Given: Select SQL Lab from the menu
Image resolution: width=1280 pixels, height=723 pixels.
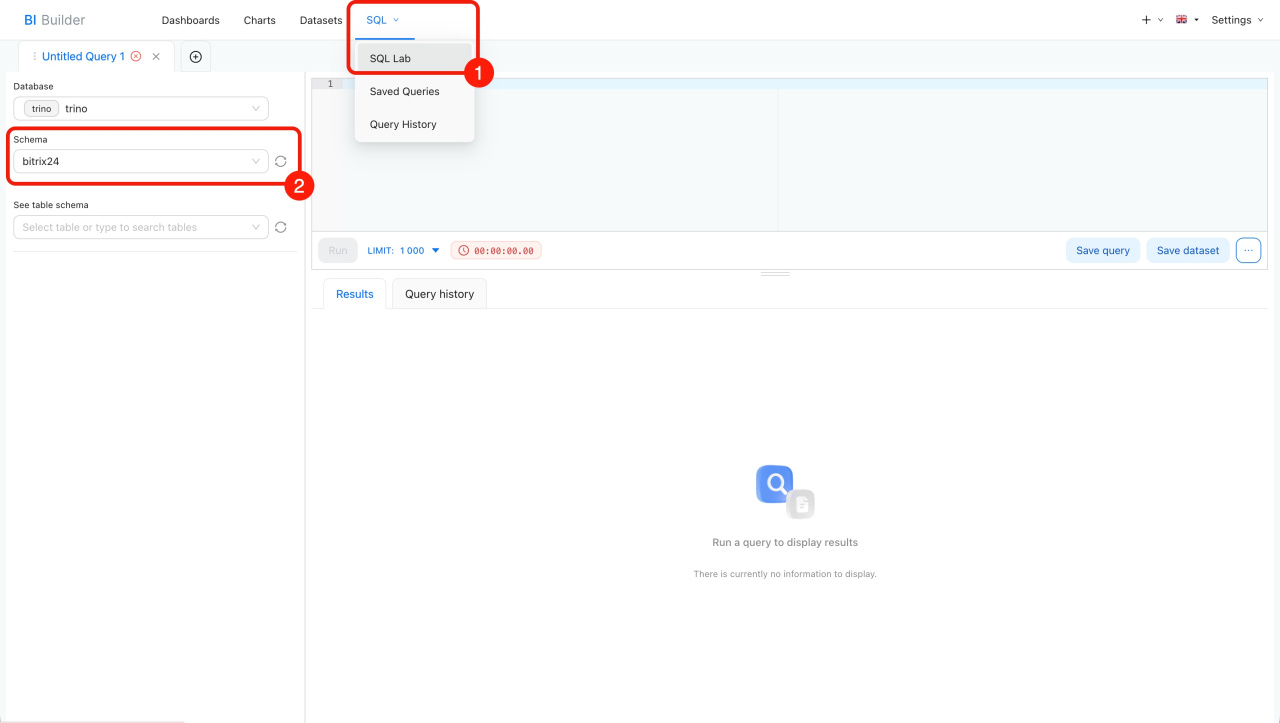Looking at the screenshot, I should pos(390,58).
